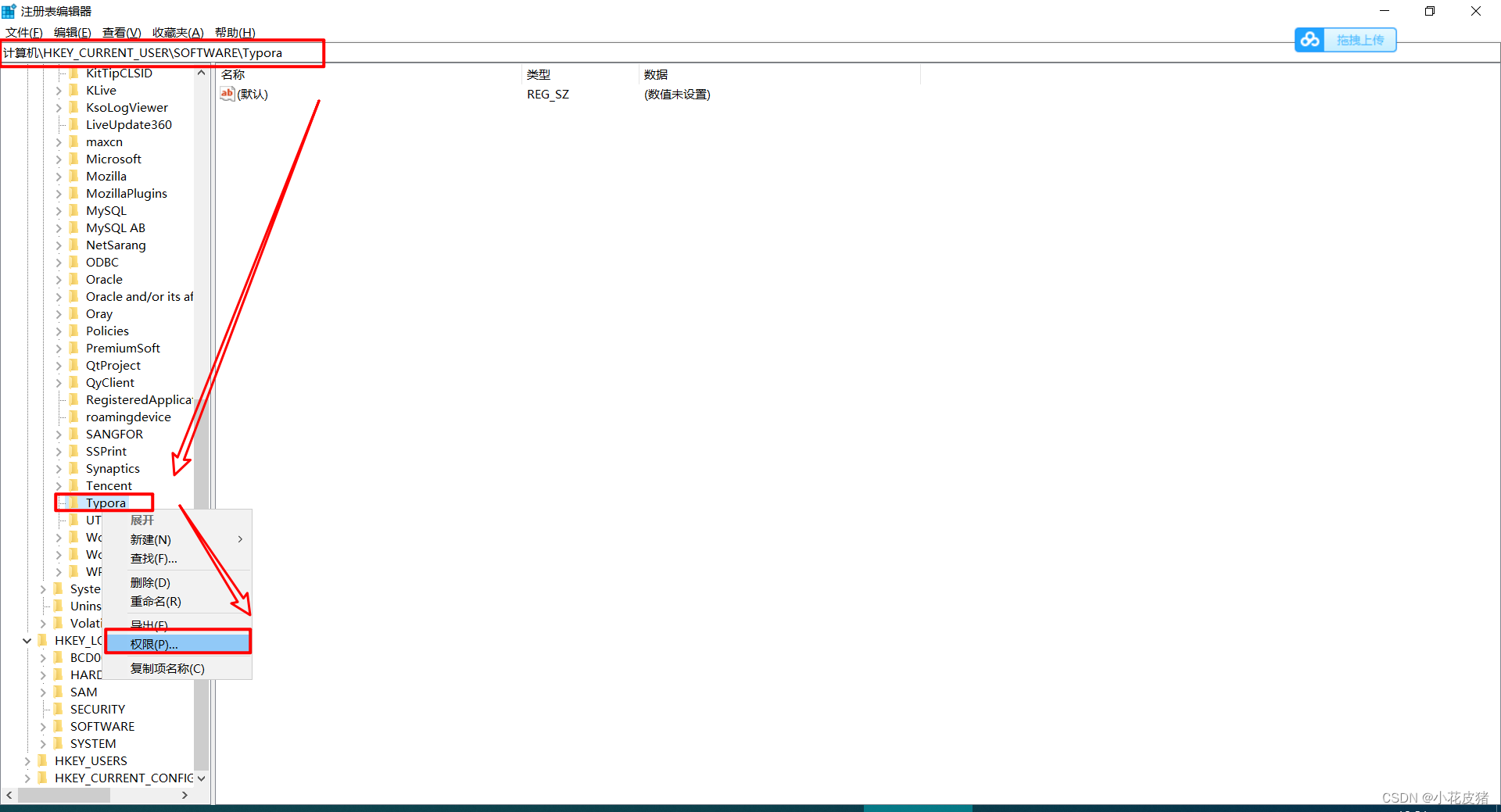
Task: Select the Typora key in the tree
Action: [x=106, y=503]
